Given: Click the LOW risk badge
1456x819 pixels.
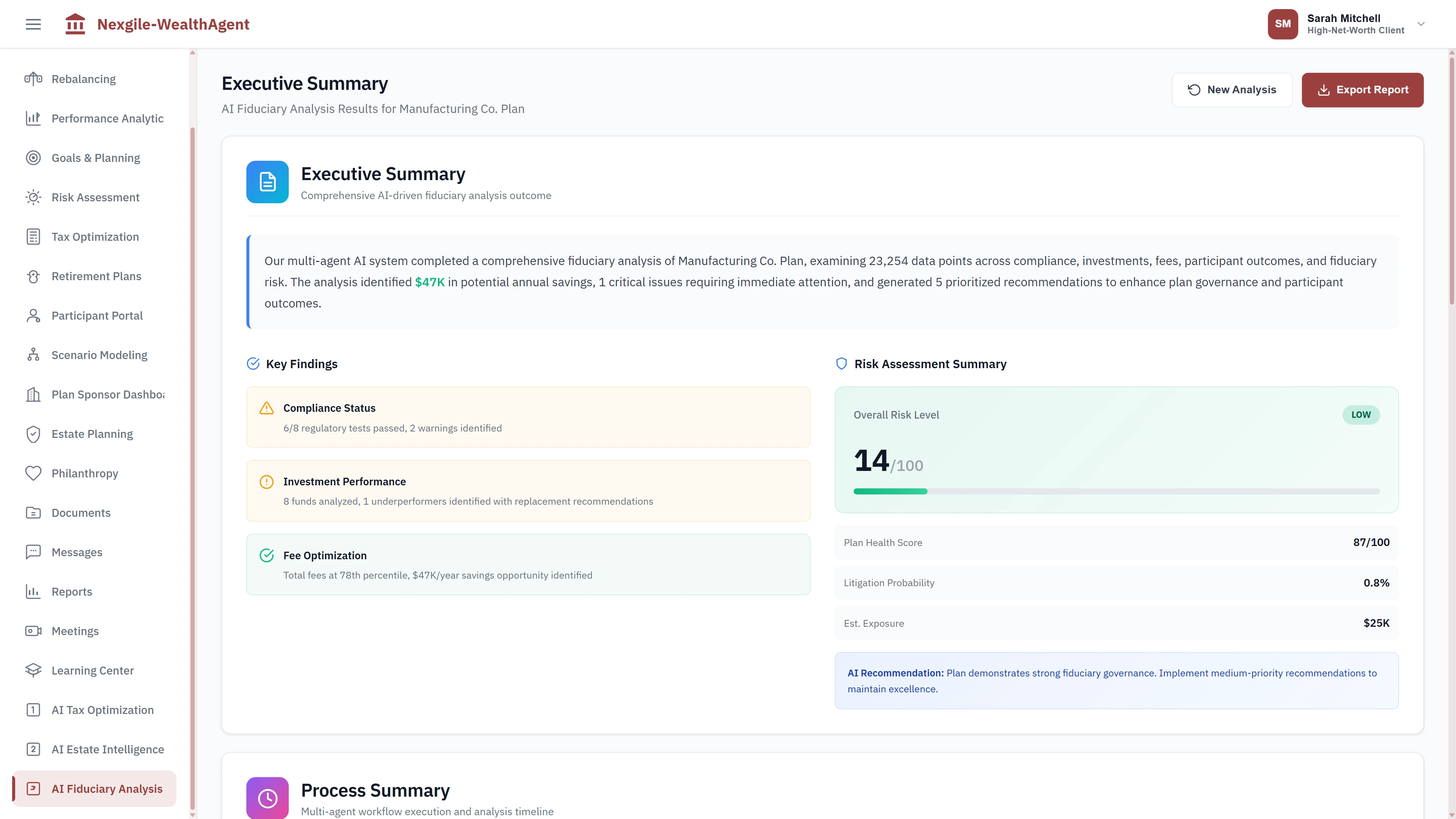Looking at the screenshot, I should coord(1361,414).
